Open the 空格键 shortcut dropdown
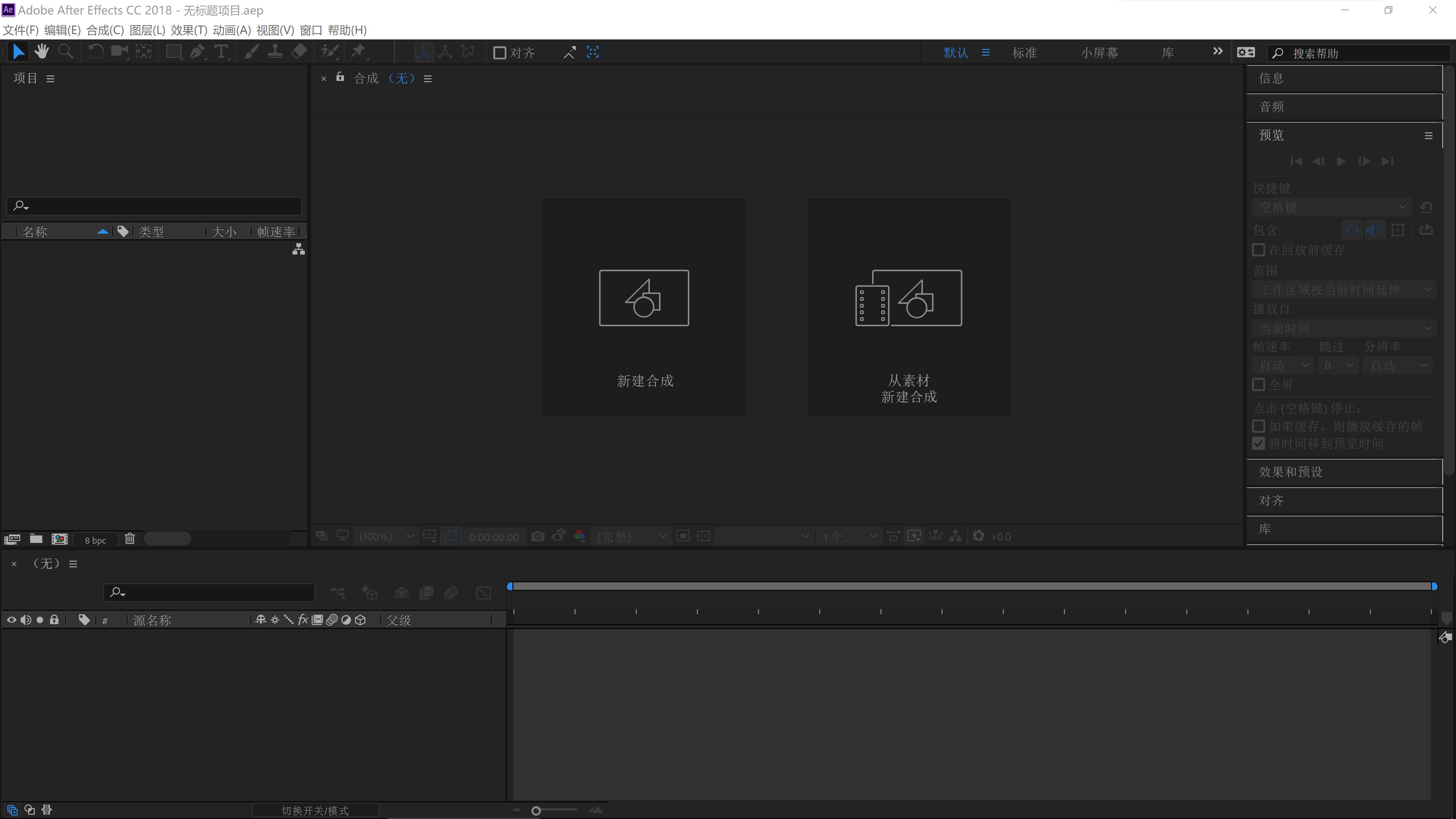The height and width of the screenshot is (819, 1456). point(1332,207)
